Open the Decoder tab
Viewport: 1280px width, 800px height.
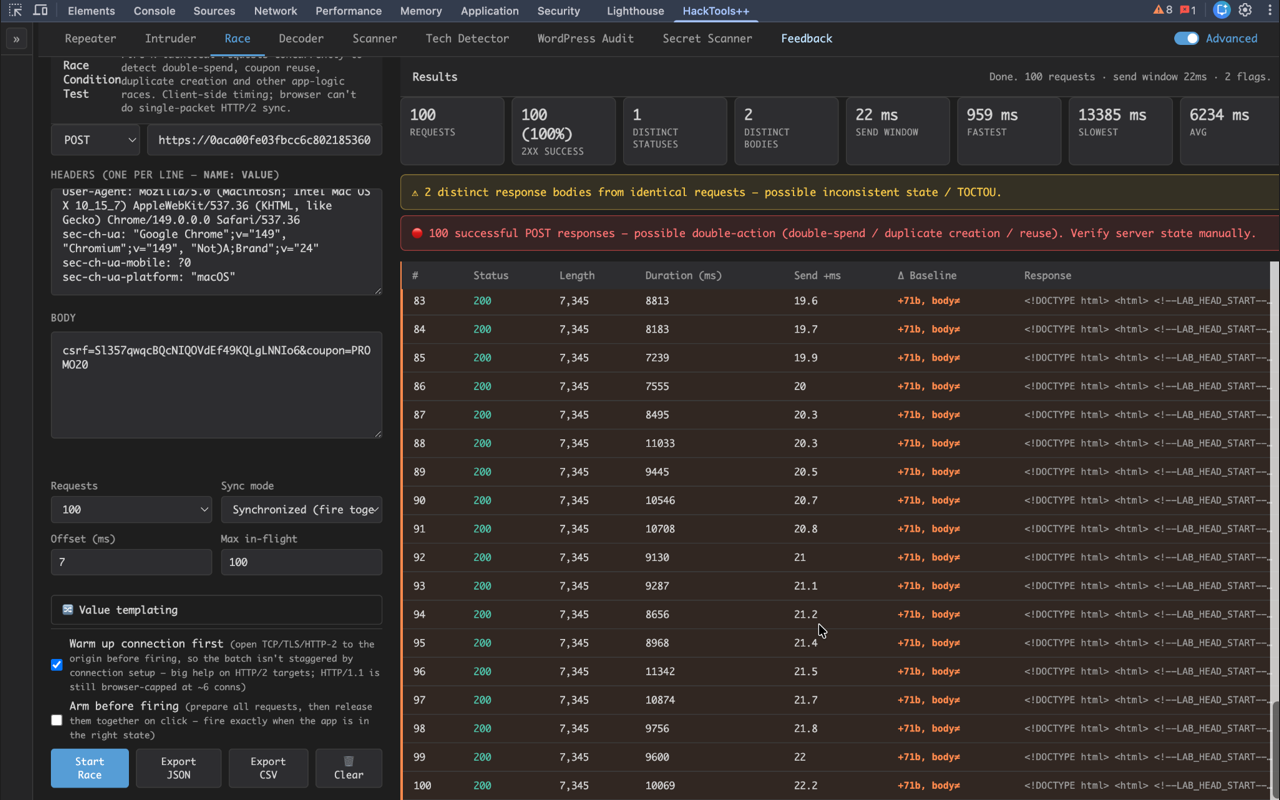pos(301,39)
